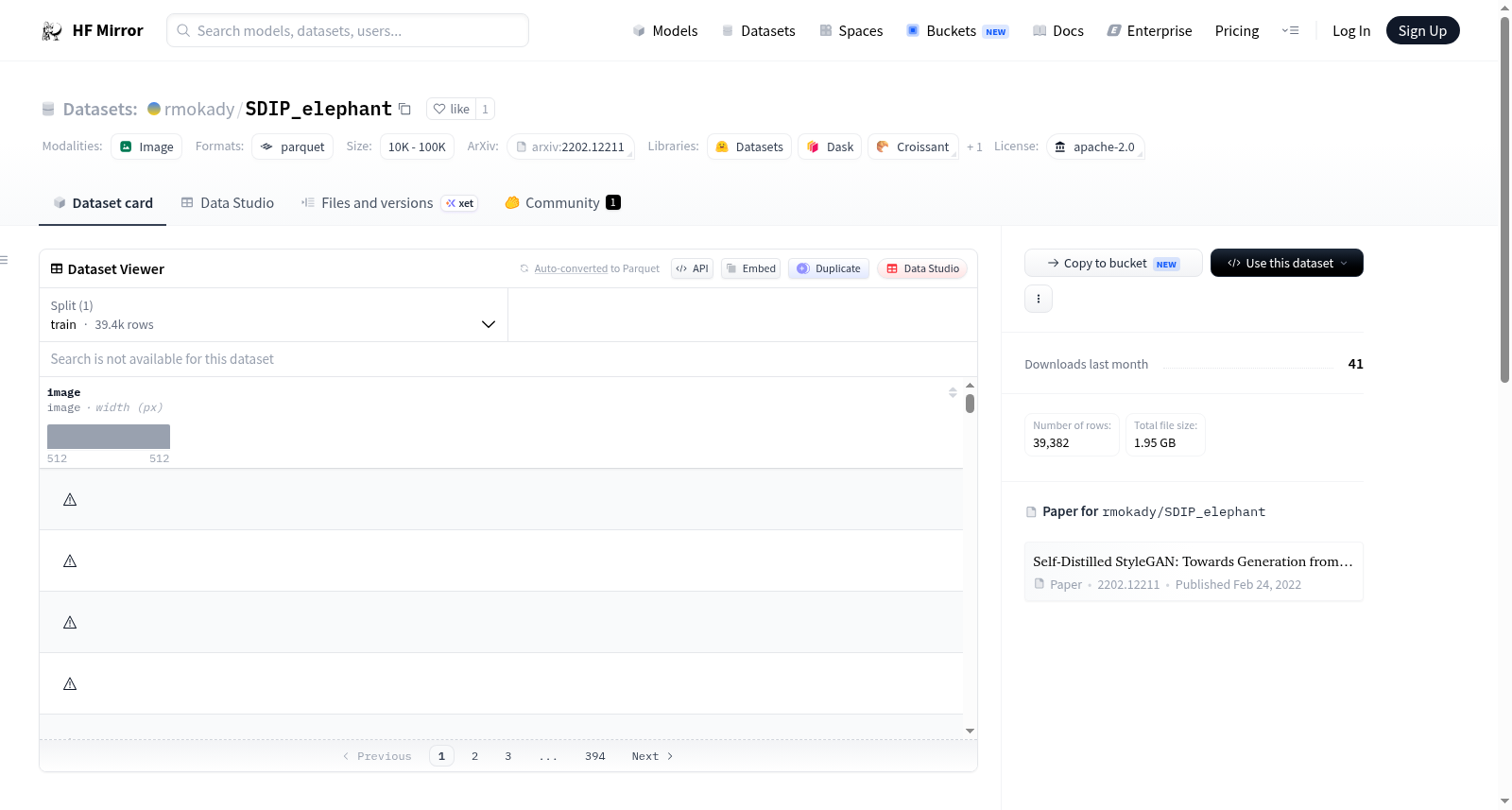The image size is (1512, 810).
Task: Click Number of rows 39,382 box
Action: click(1072, 435)
